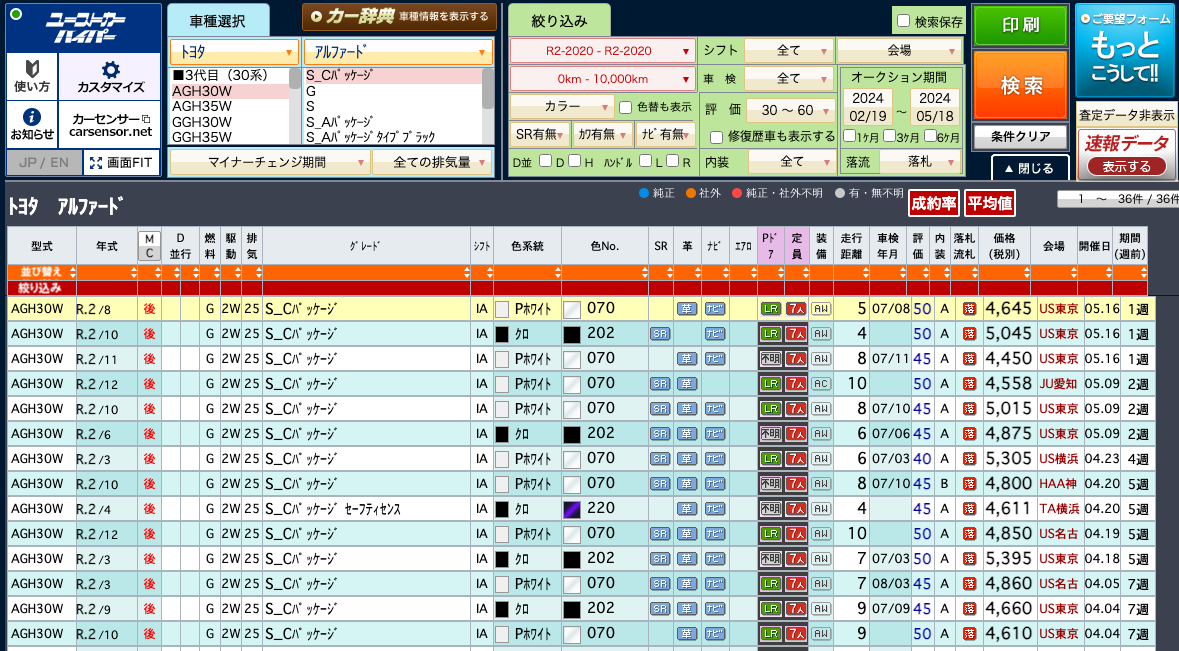This screenshot has width=1179, height=651.
Task: Click the 革 leather icon in the 4,645 row
Action: coord(686,309)
